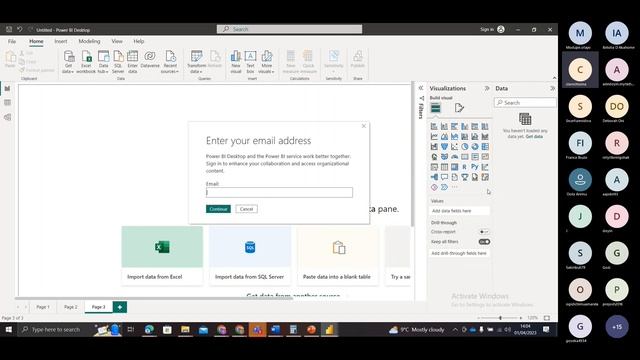Select the Pie chart visual
The width and height of the screenshot is (640, 360).
pos(464,147)
